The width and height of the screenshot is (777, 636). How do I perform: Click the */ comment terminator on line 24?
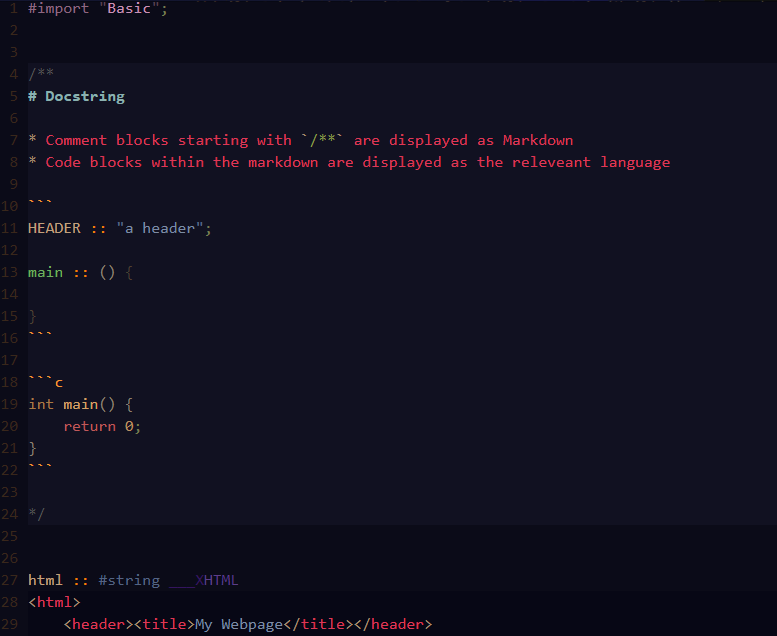click(37, 514)
